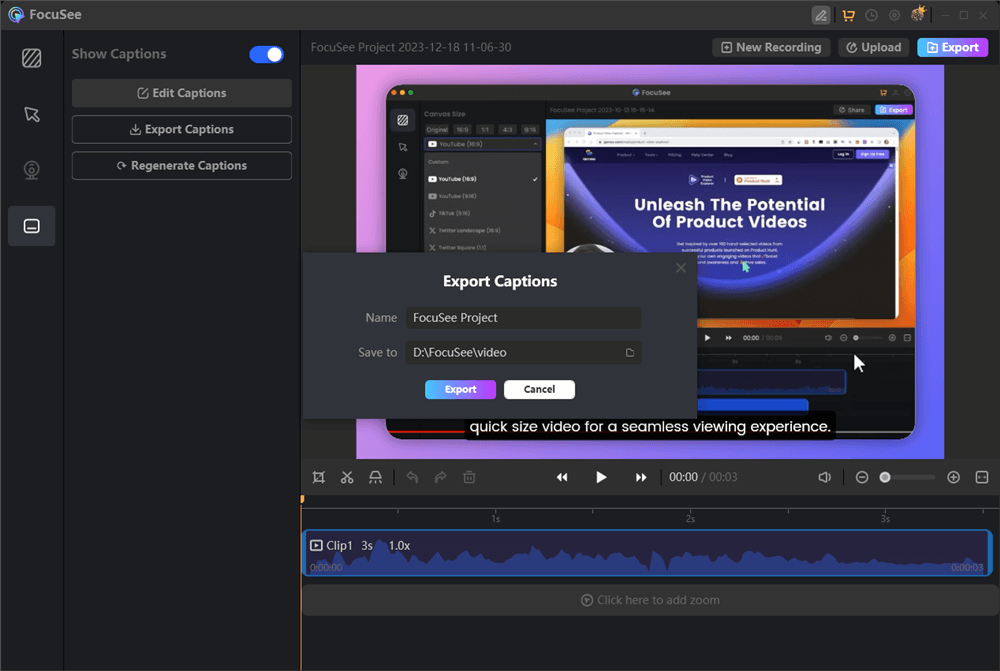Close the Export Captions dialog
This screenshot has height=671, width=1000.
tap(681, 268)
